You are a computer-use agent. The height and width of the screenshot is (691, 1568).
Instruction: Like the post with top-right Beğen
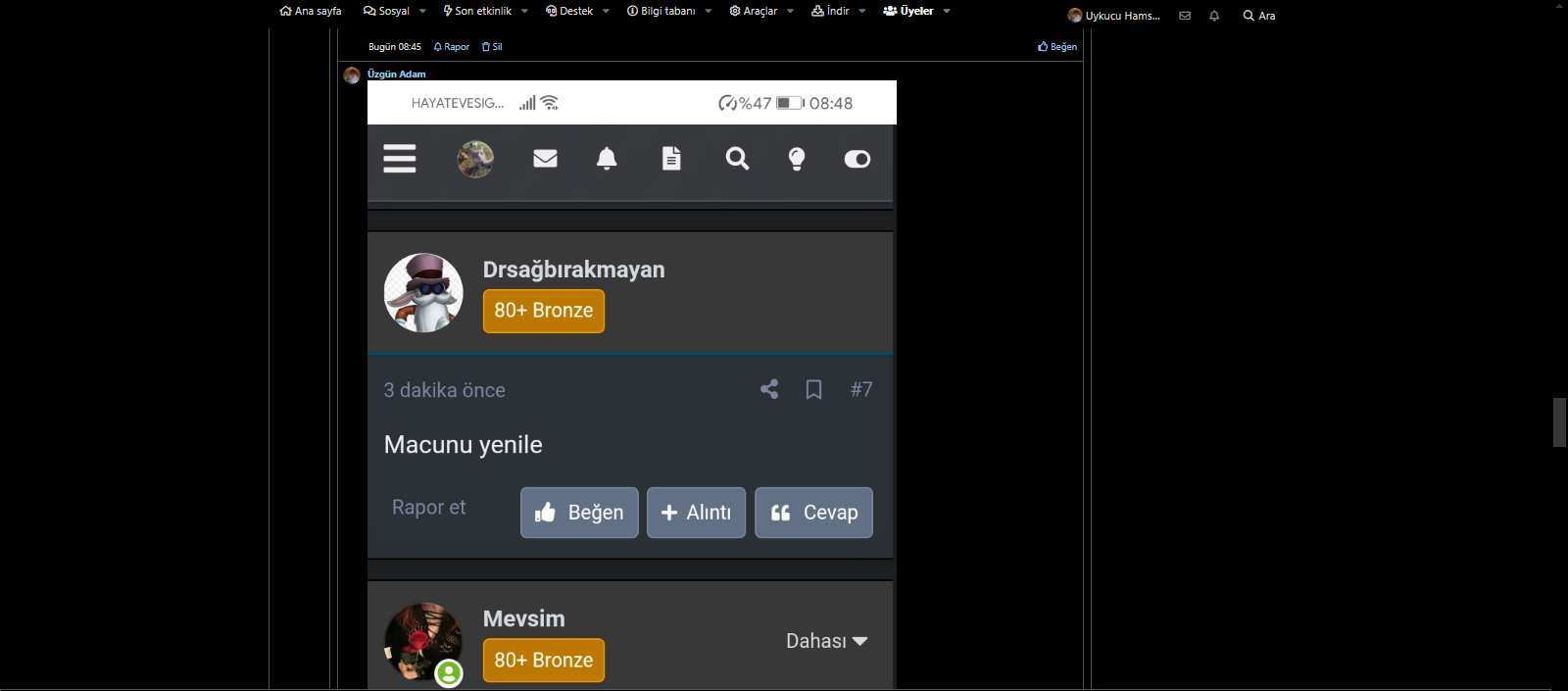point(1057,47)
